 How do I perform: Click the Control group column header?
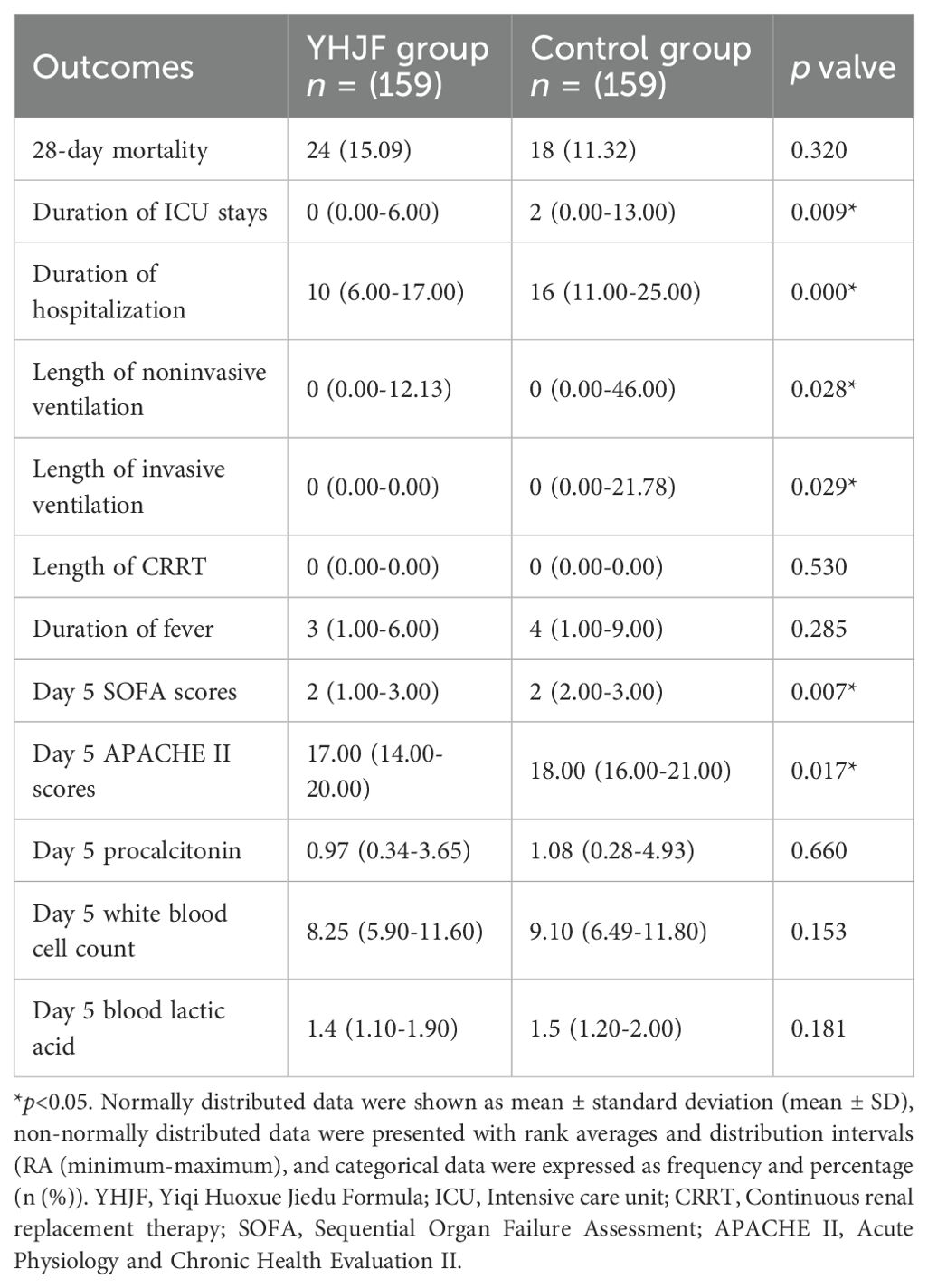pyautogui.click(x=640, y=66)
